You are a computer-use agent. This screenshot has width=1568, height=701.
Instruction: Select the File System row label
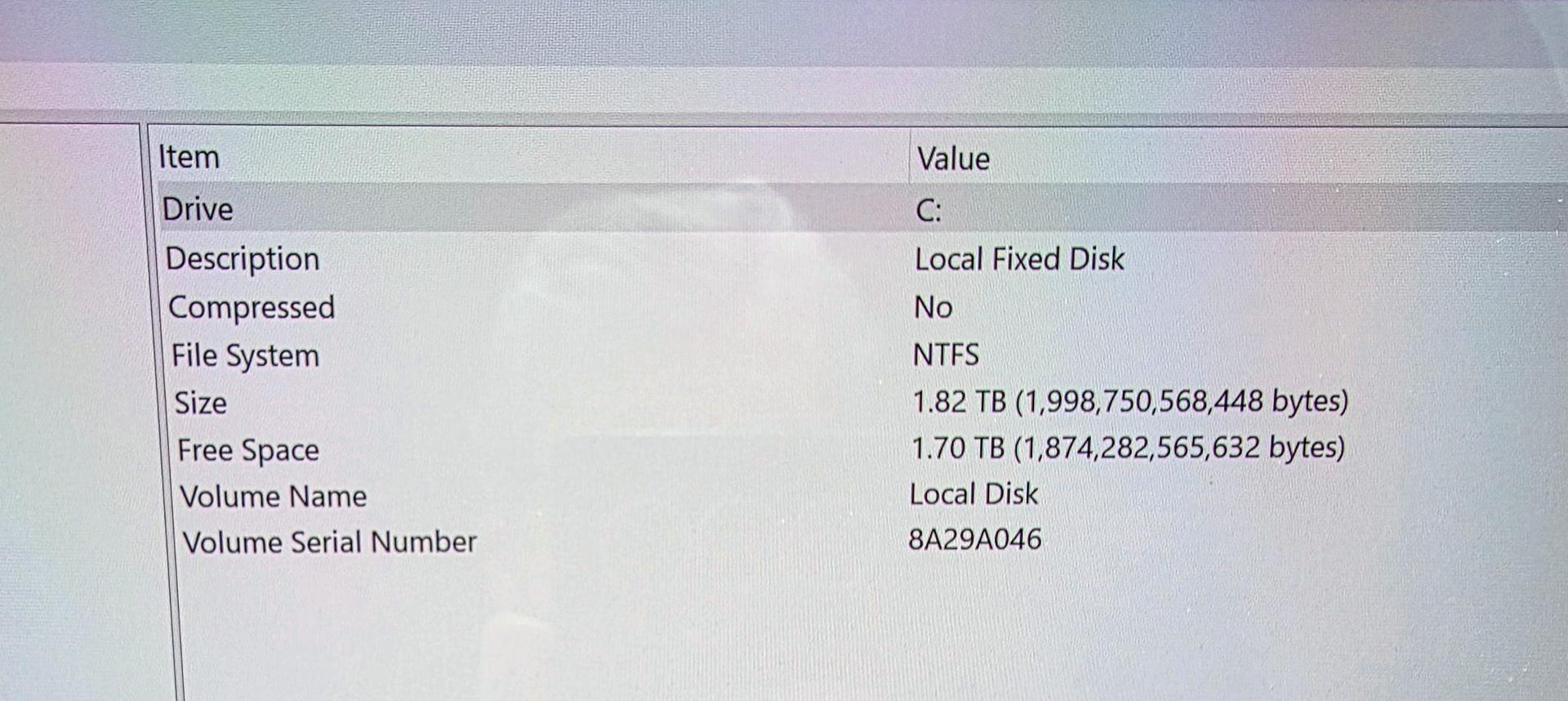click(x=245, y=355)
